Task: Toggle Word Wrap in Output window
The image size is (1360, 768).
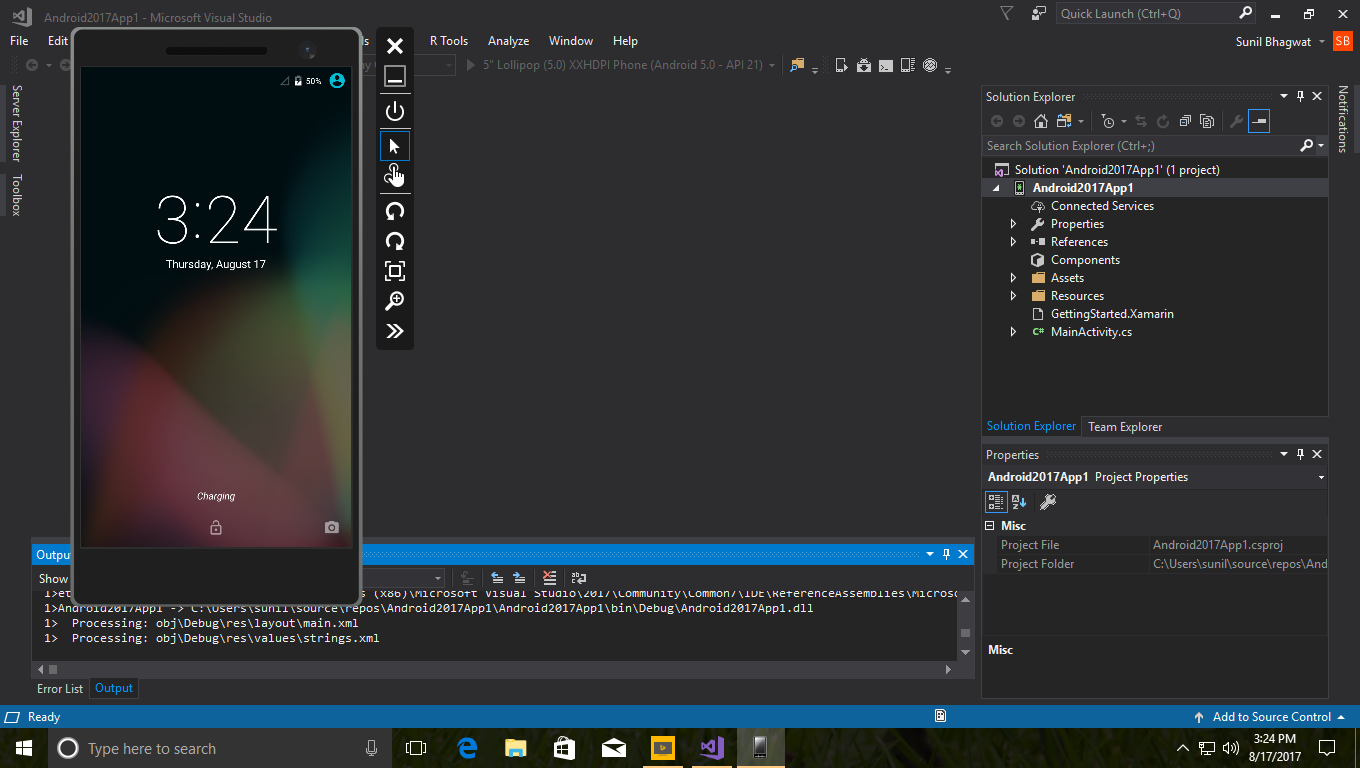Action: pos(579,578)
